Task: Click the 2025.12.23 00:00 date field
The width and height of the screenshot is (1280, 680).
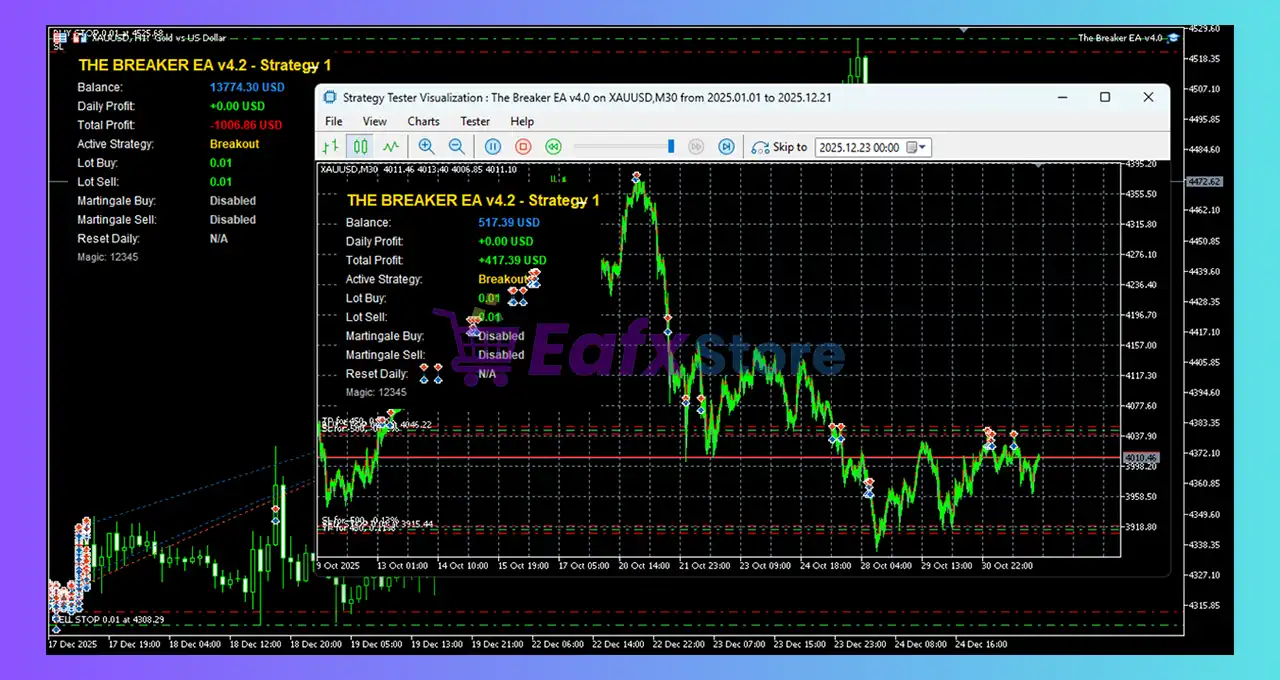Action: point(860,147)
